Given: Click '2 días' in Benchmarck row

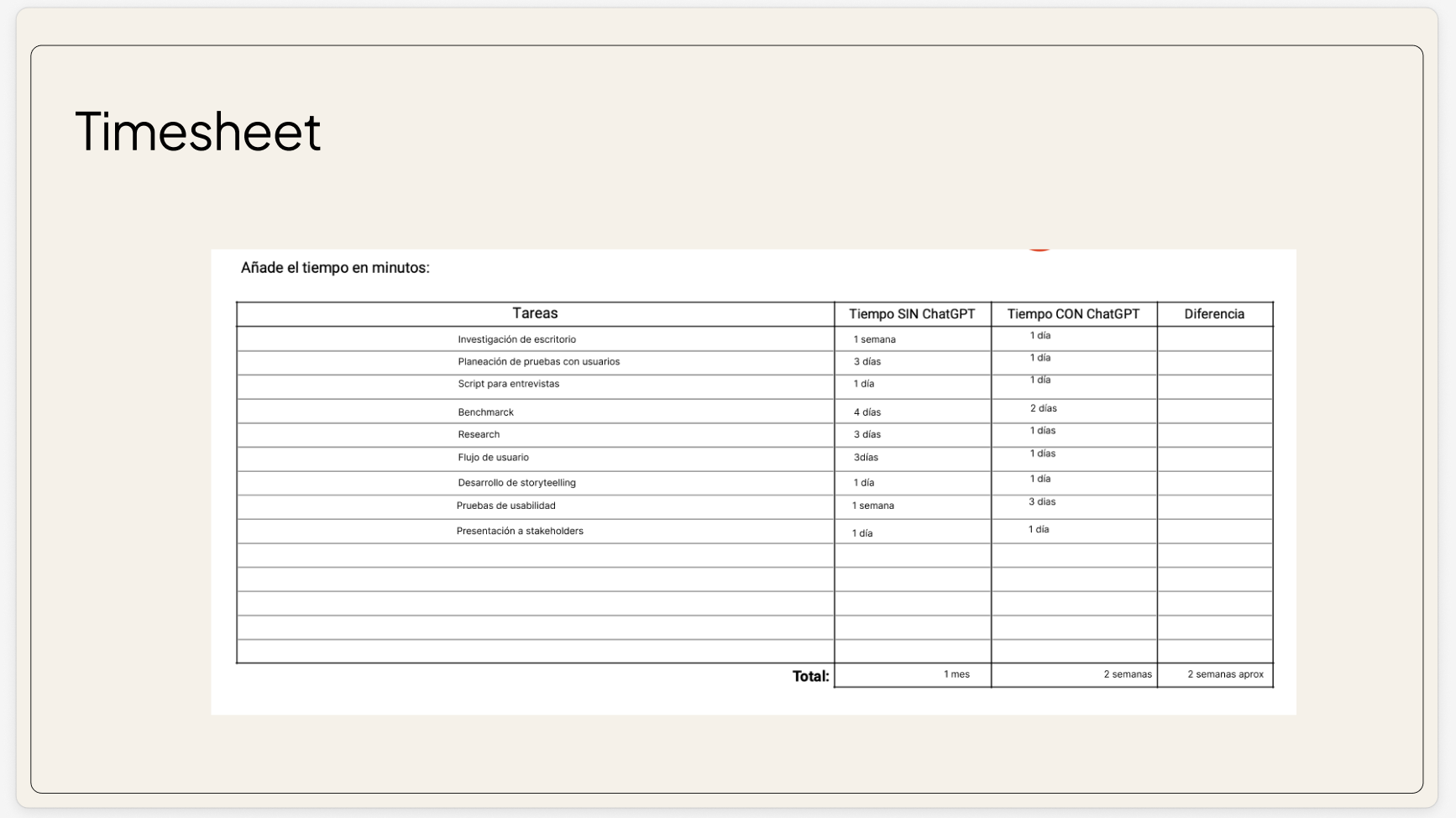Looking at the screenshot, I should [1044, 408].
